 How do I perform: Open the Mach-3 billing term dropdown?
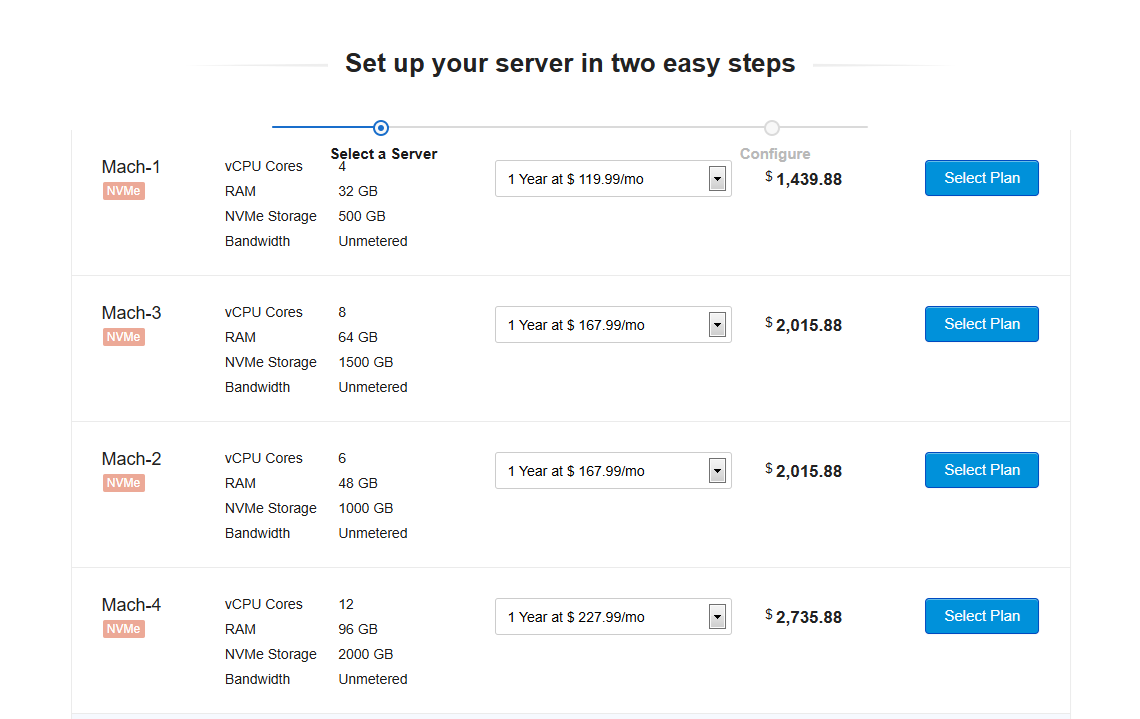click(x=613, y=325)
